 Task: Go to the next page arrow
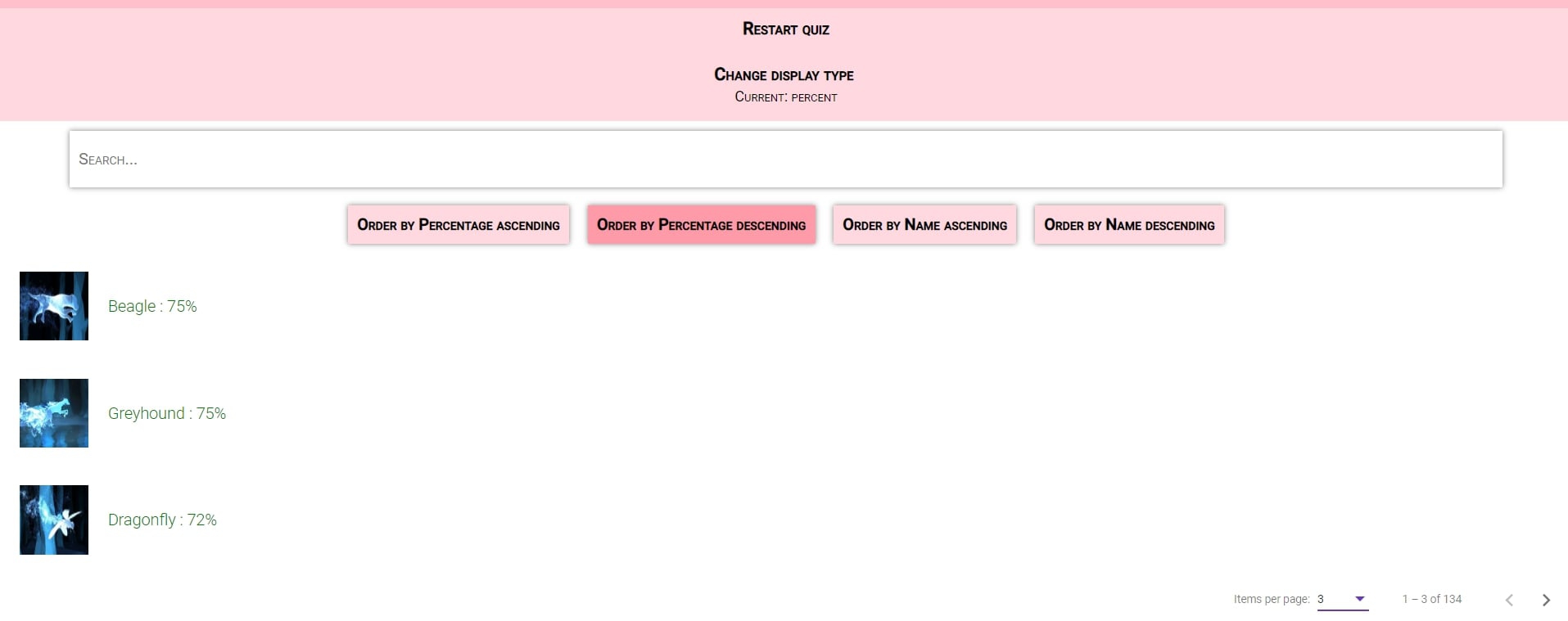(1546, 600)
